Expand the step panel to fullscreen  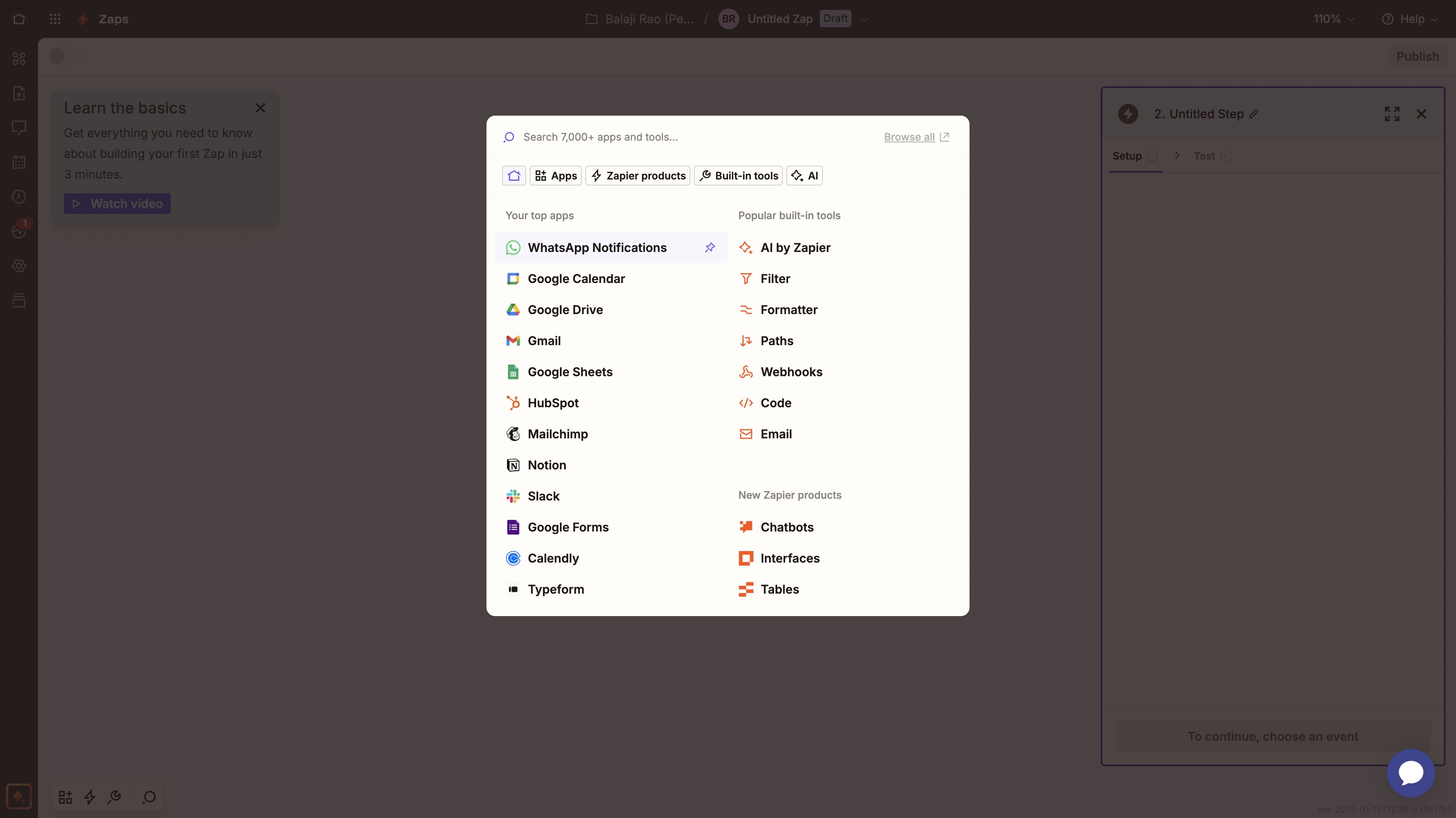coord(1392,114)
